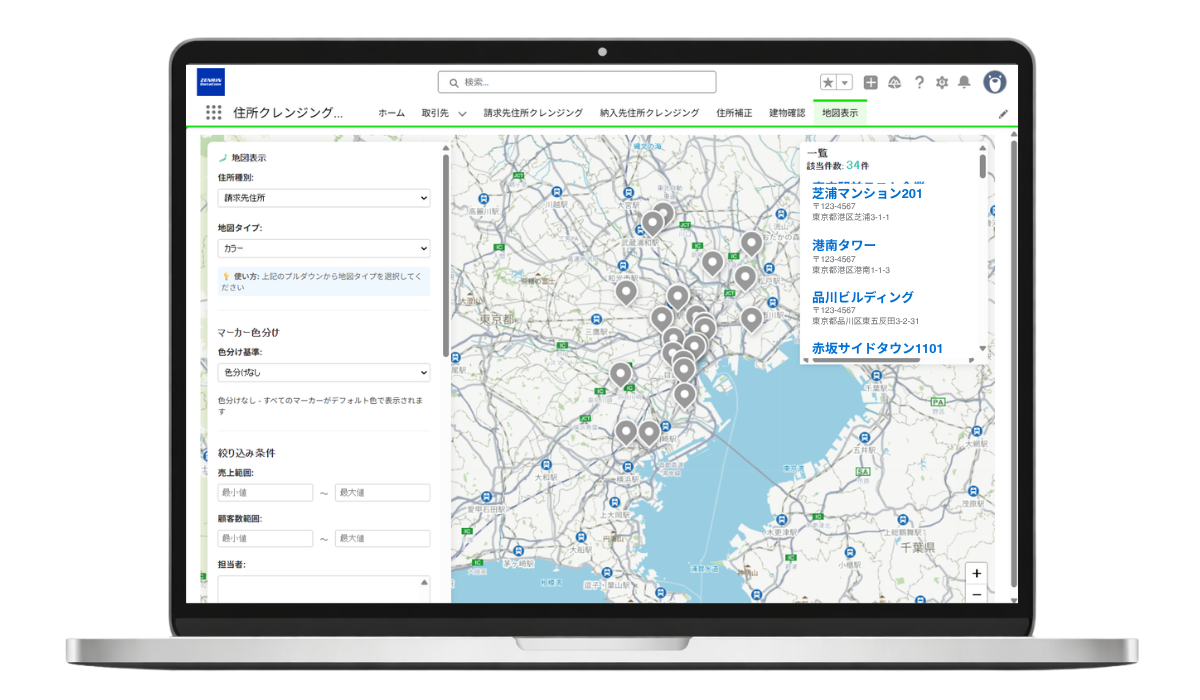Open the help question mark icon

click(918, 82)
